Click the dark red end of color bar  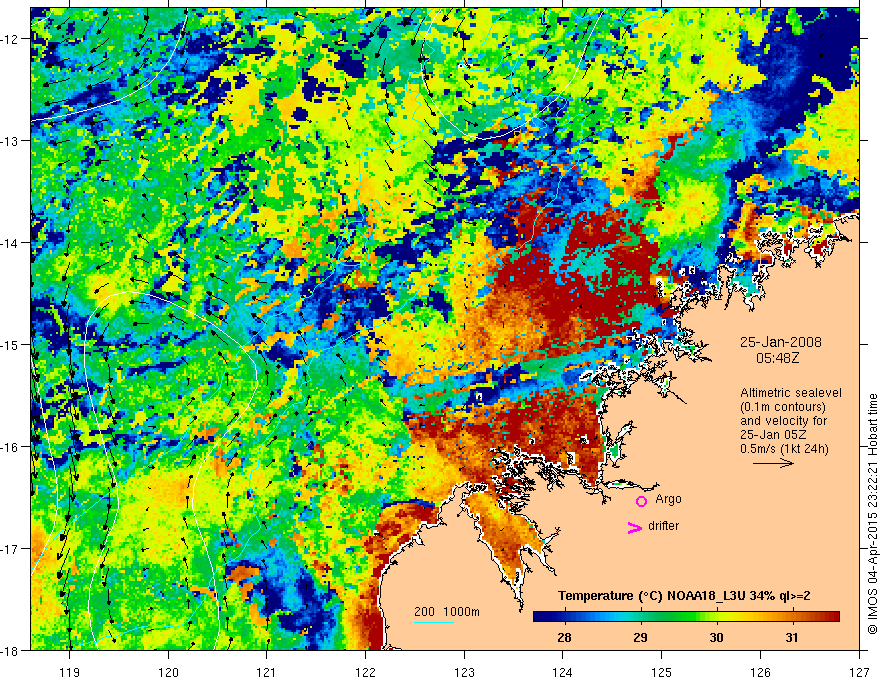pos(832,617)
